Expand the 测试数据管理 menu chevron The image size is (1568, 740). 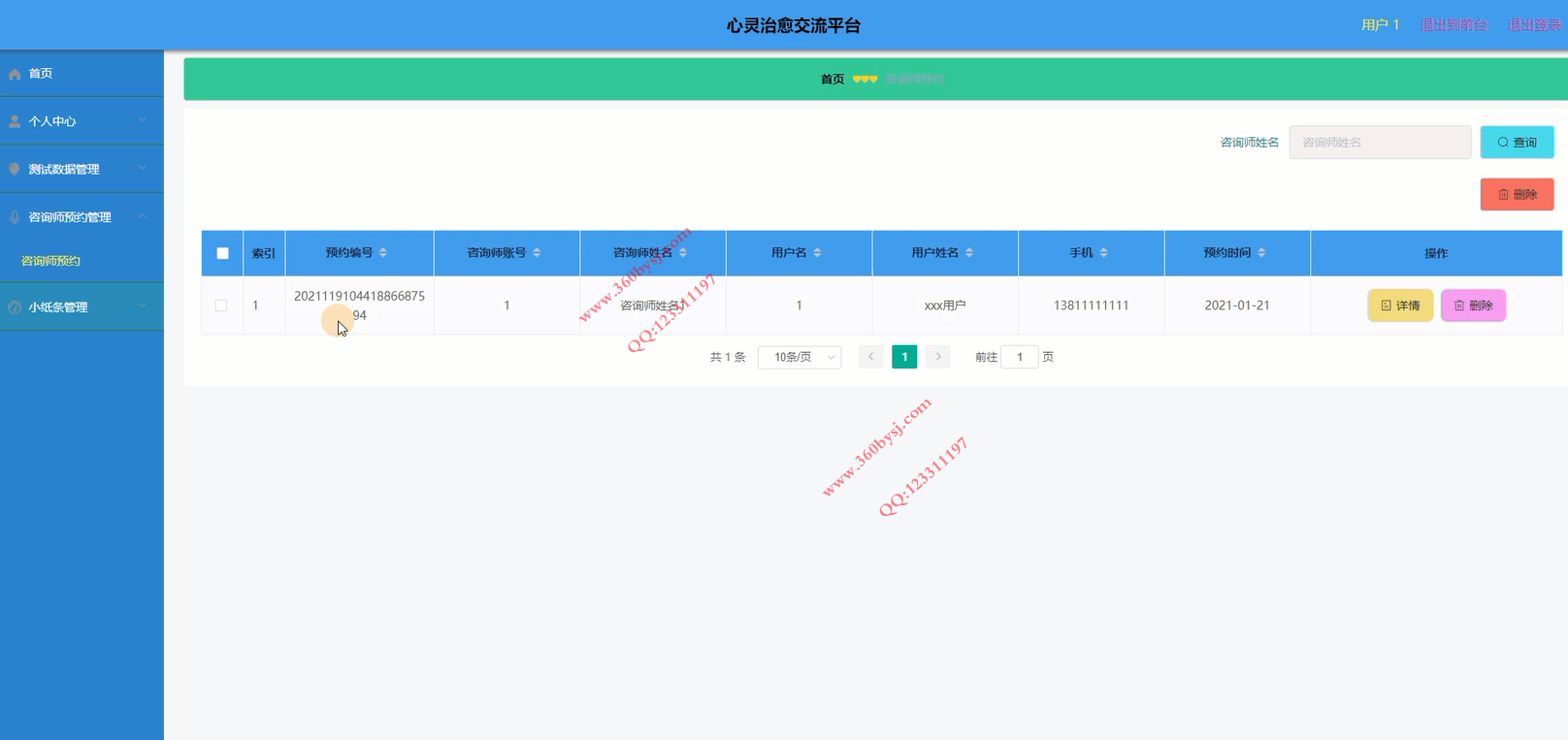(143, 168)
